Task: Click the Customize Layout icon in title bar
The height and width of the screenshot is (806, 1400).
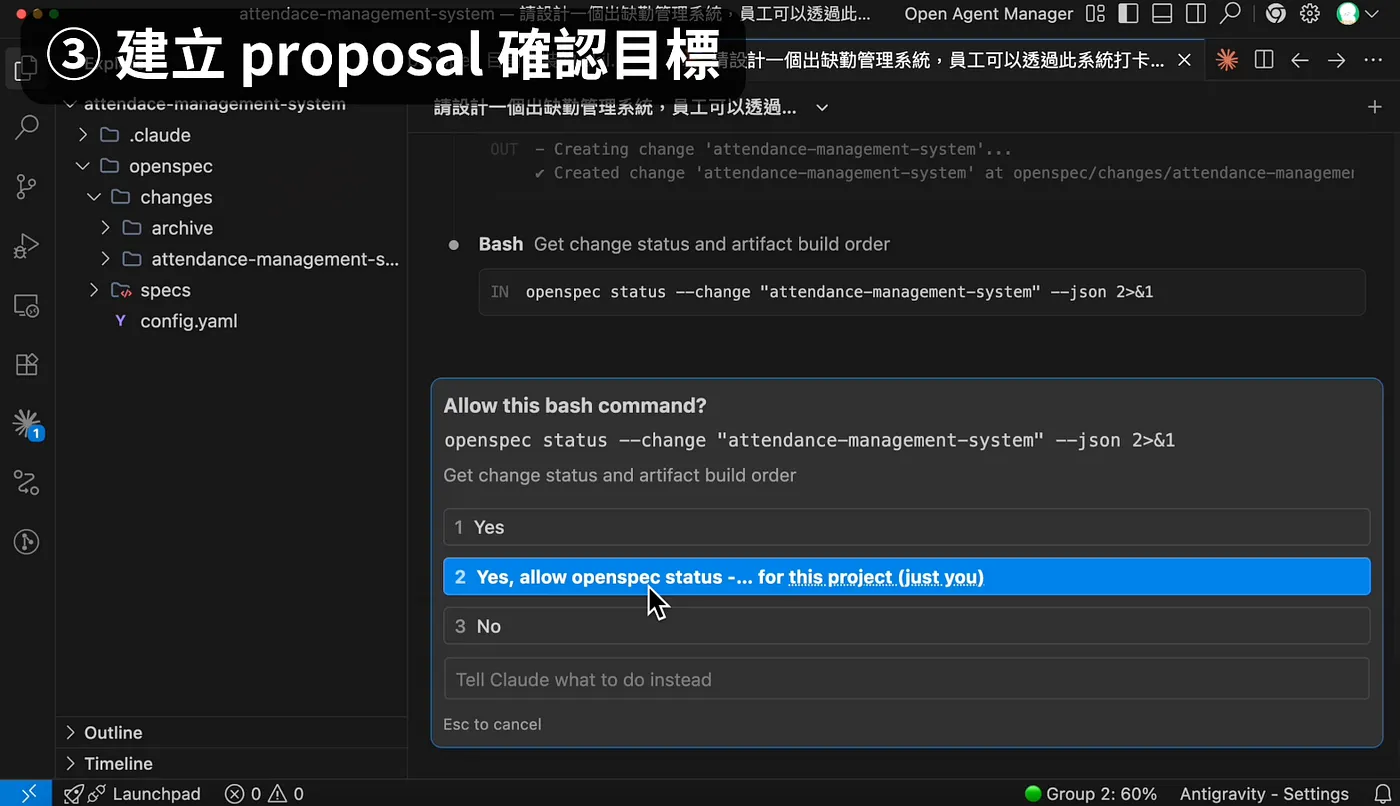Action: [1096, 14]
